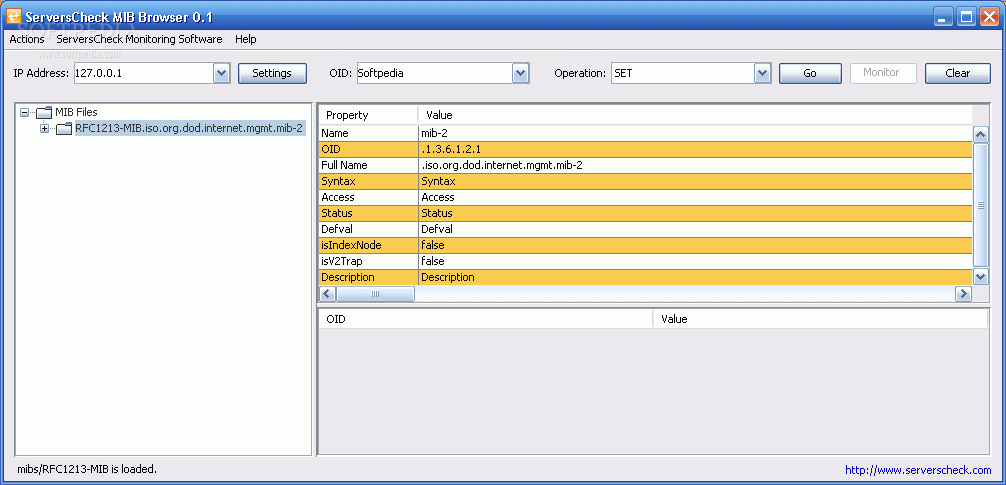Open the Actions menu
The width and height of the screenshot is (1006, 485).
pos(27,39)
